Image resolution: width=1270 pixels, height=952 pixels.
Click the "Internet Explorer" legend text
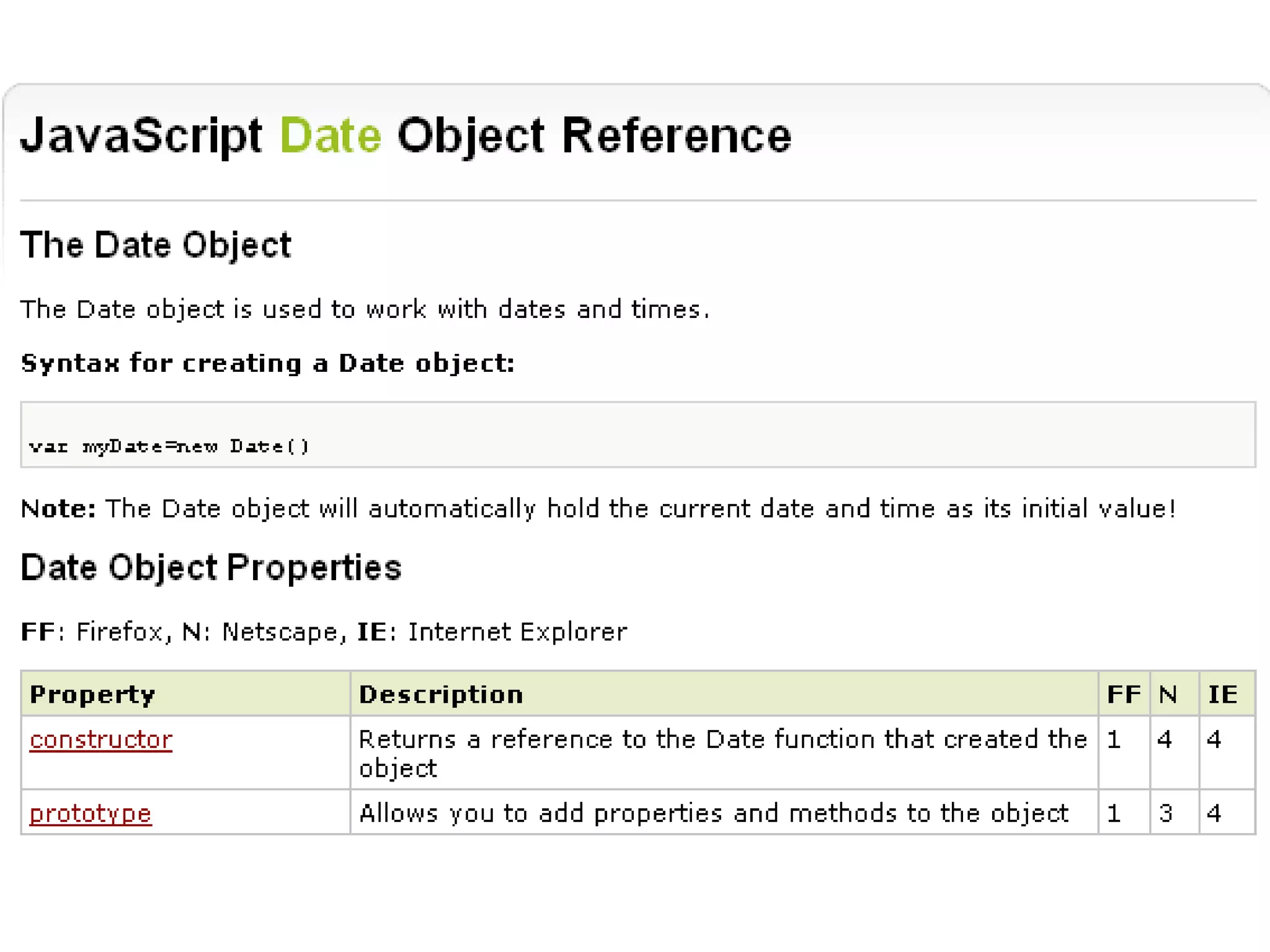click(517, 632)
